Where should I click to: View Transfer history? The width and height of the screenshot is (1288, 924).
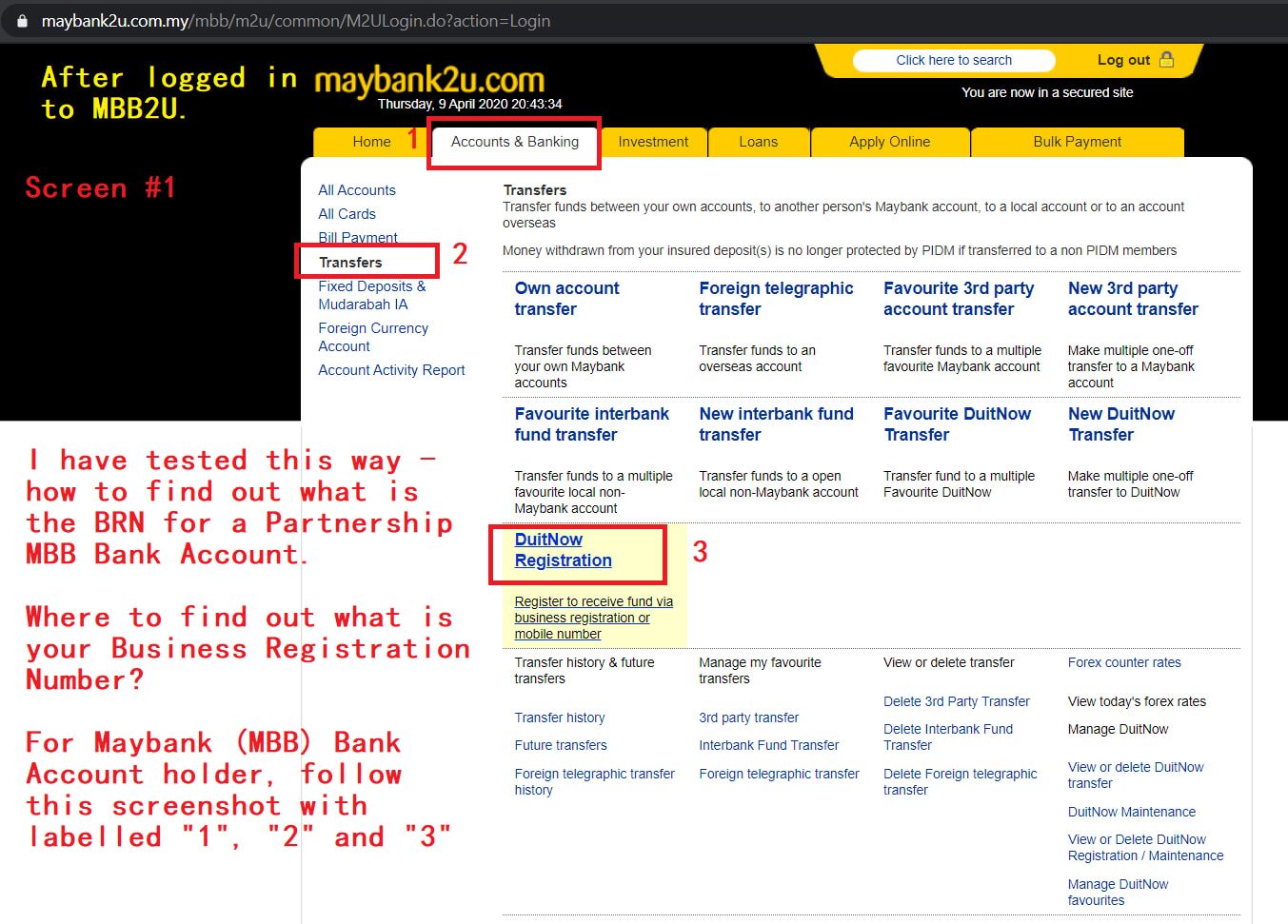pyautogui.click(x=560, y=718)
